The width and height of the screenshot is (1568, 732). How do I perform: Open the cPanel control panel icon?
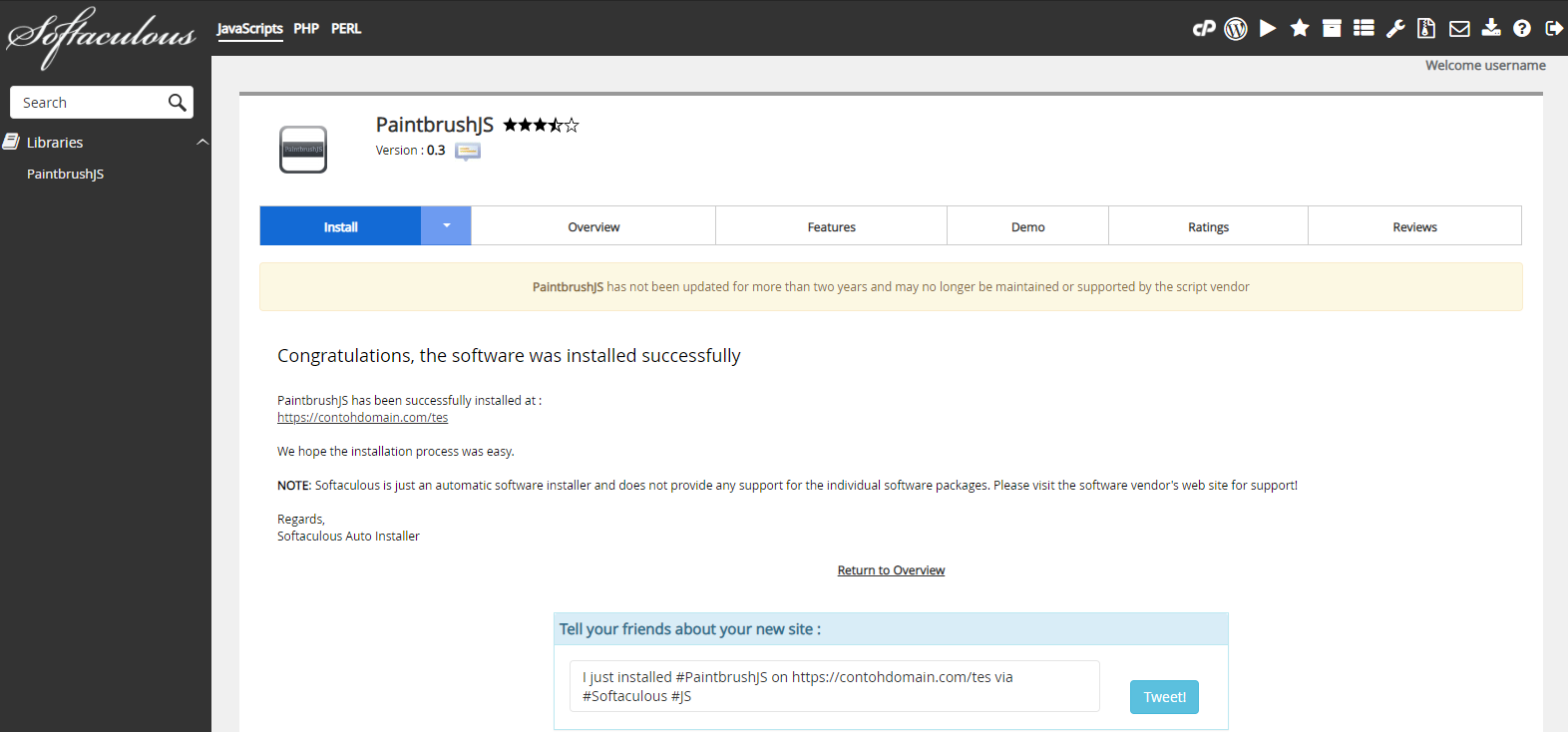(1204, 28)
